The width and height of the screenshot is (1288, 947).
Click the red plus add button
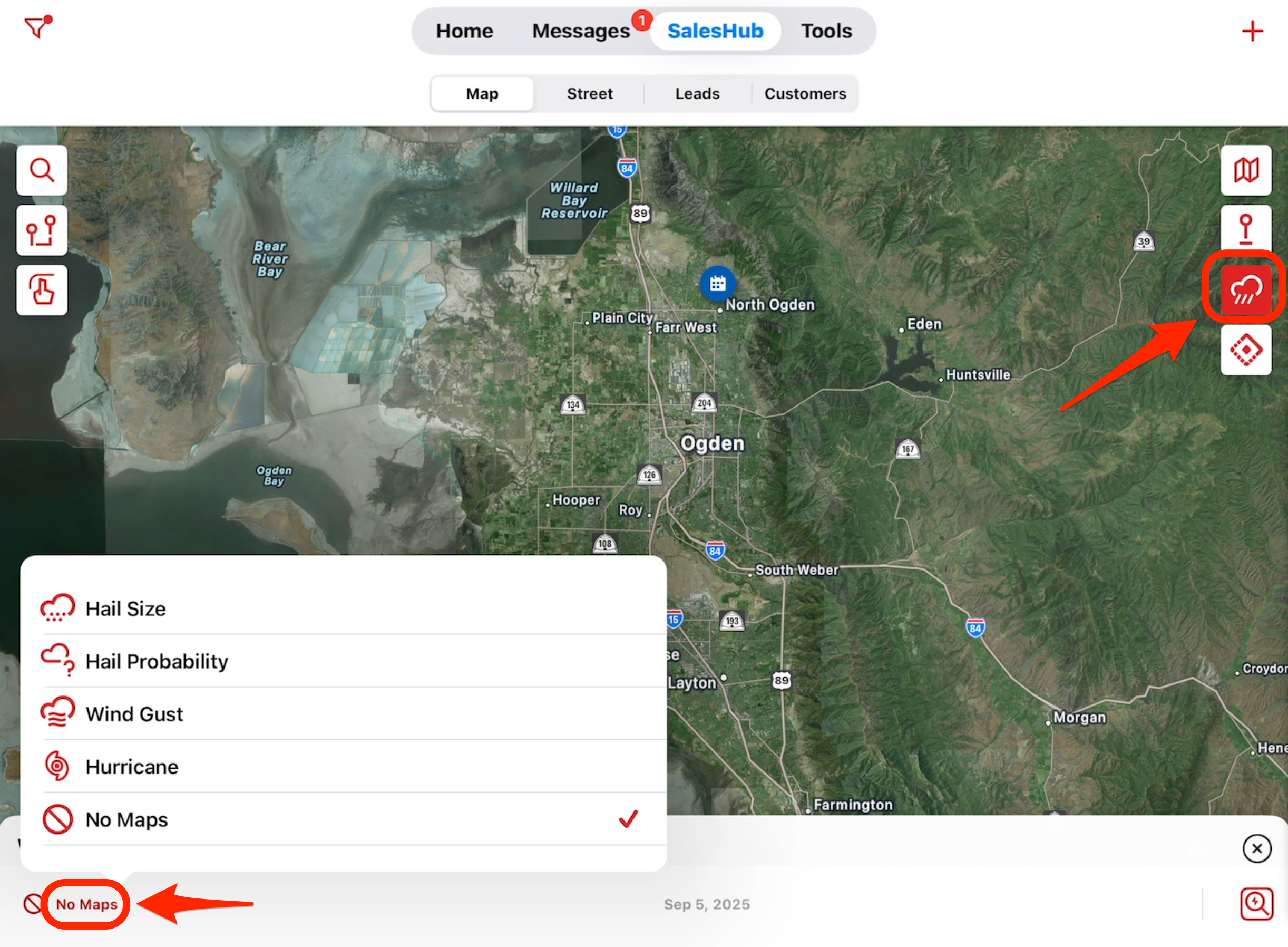click(1252, 31)
